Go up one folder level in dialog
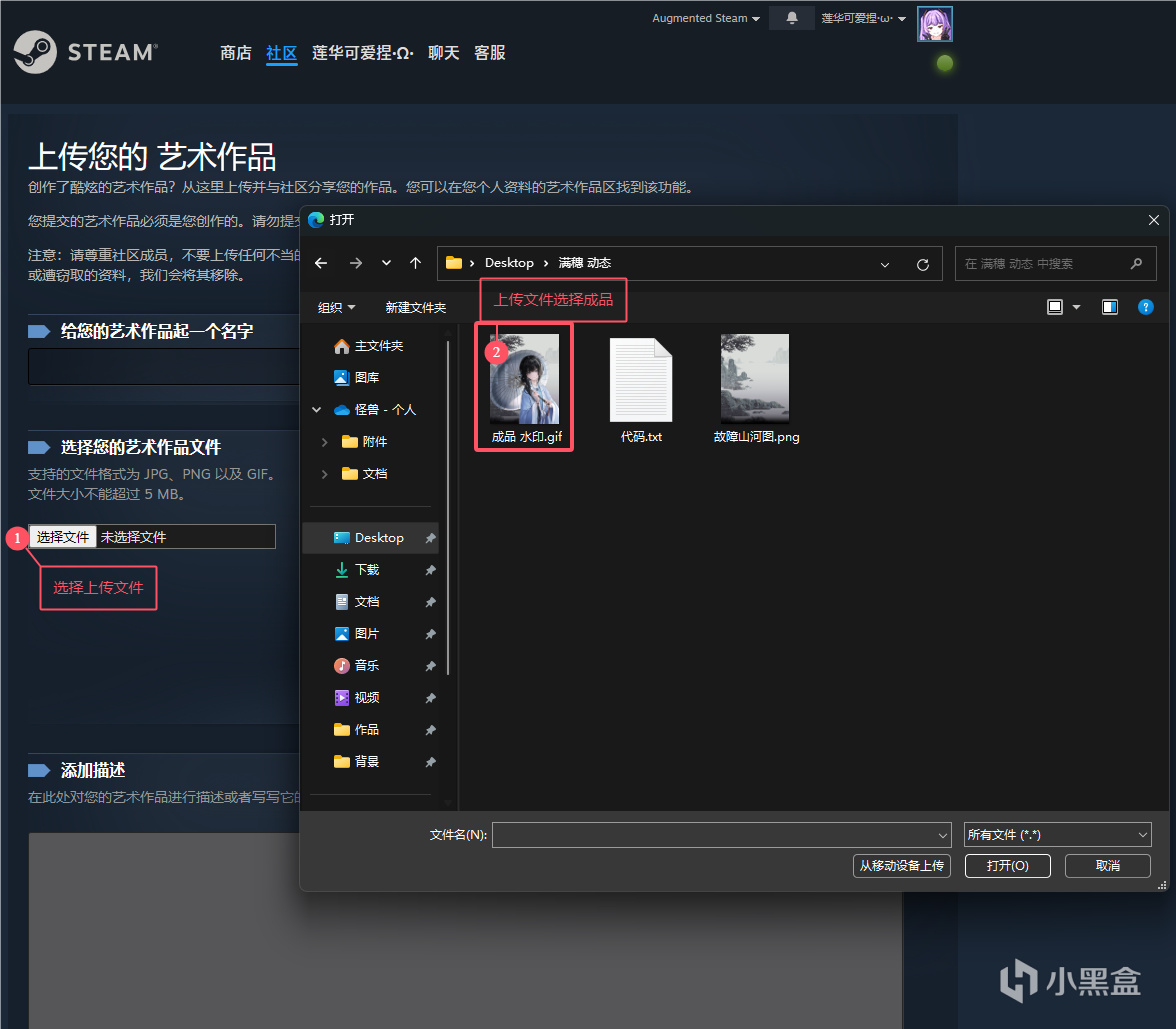 point(416,263)
